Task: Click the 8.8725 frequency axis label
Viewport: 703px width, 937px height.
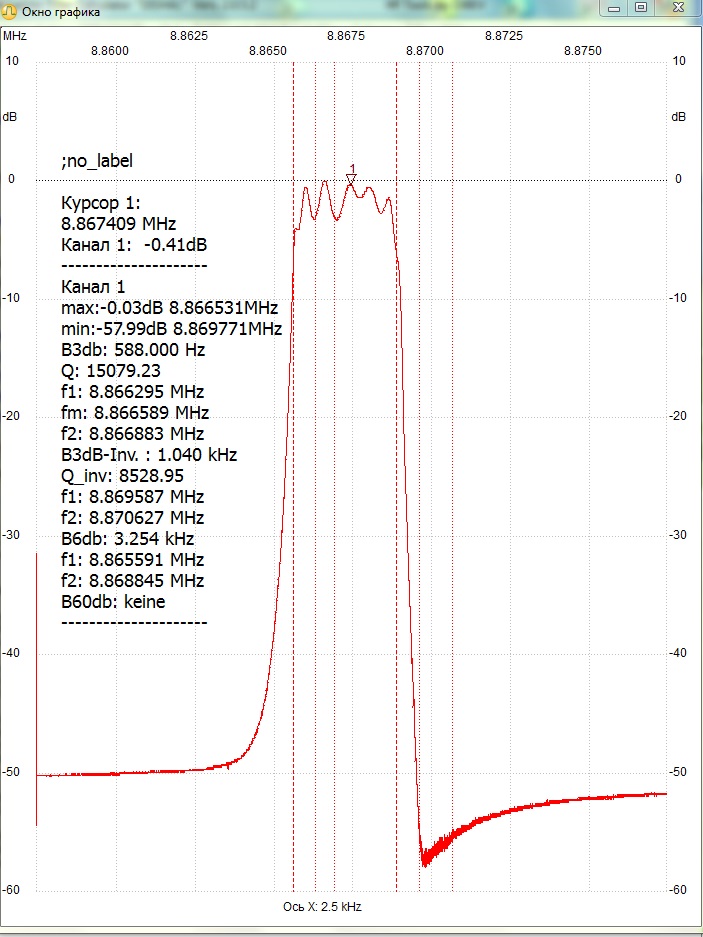Action: tap(503, 36)
